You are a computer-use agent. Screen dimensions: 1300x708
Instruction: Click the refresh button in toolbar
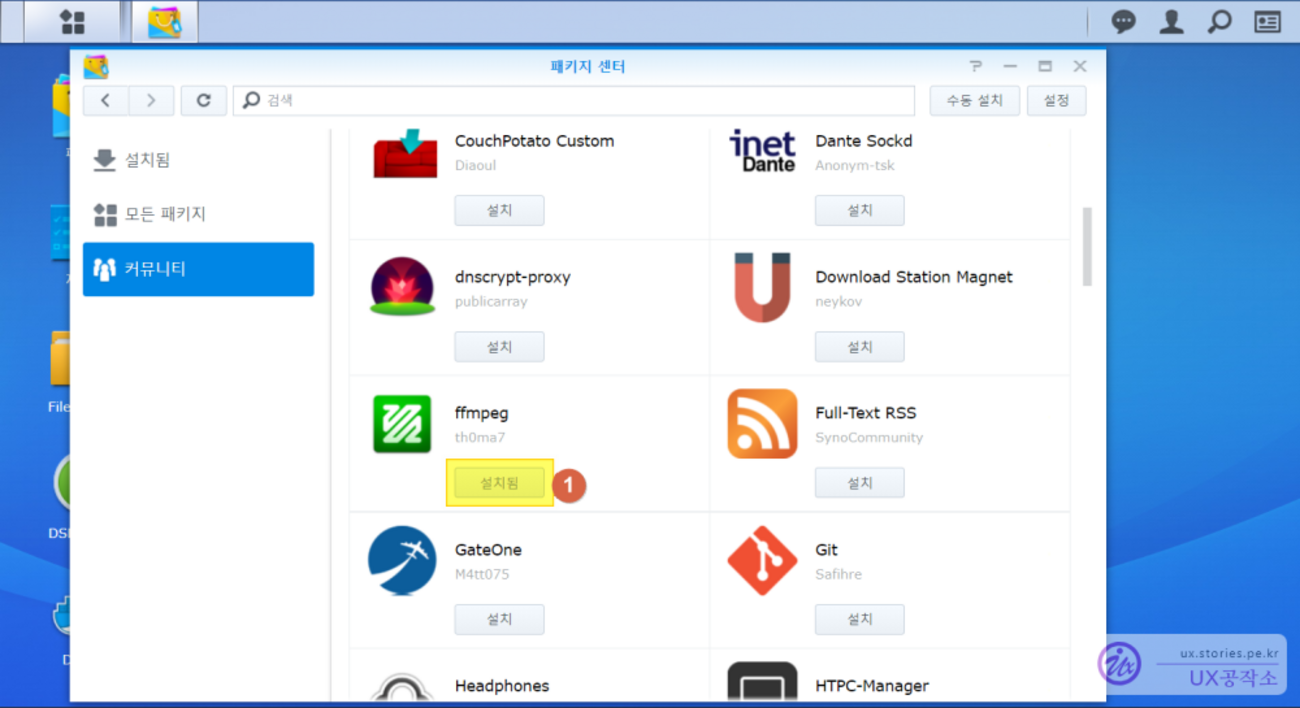(204, 100)
